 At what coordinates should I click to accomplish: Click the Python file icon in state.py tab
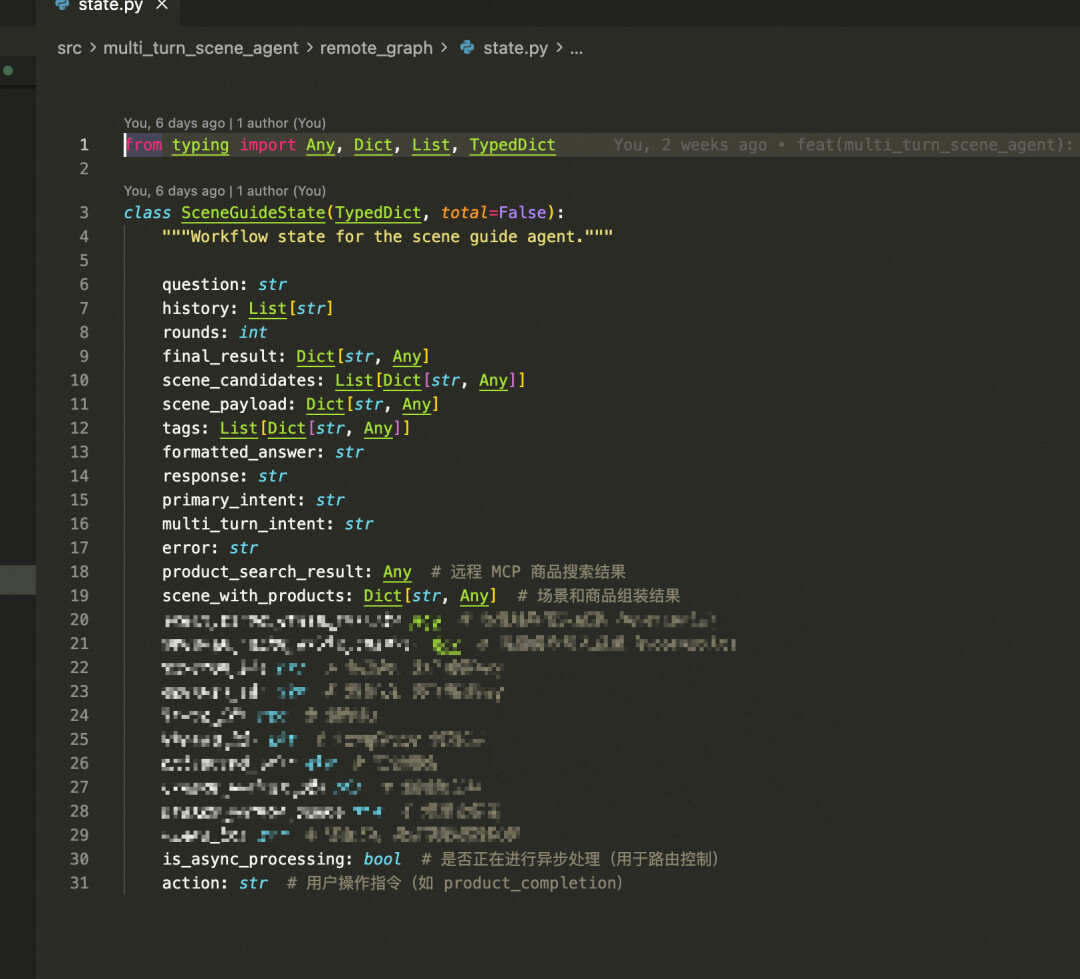[62, 6]
